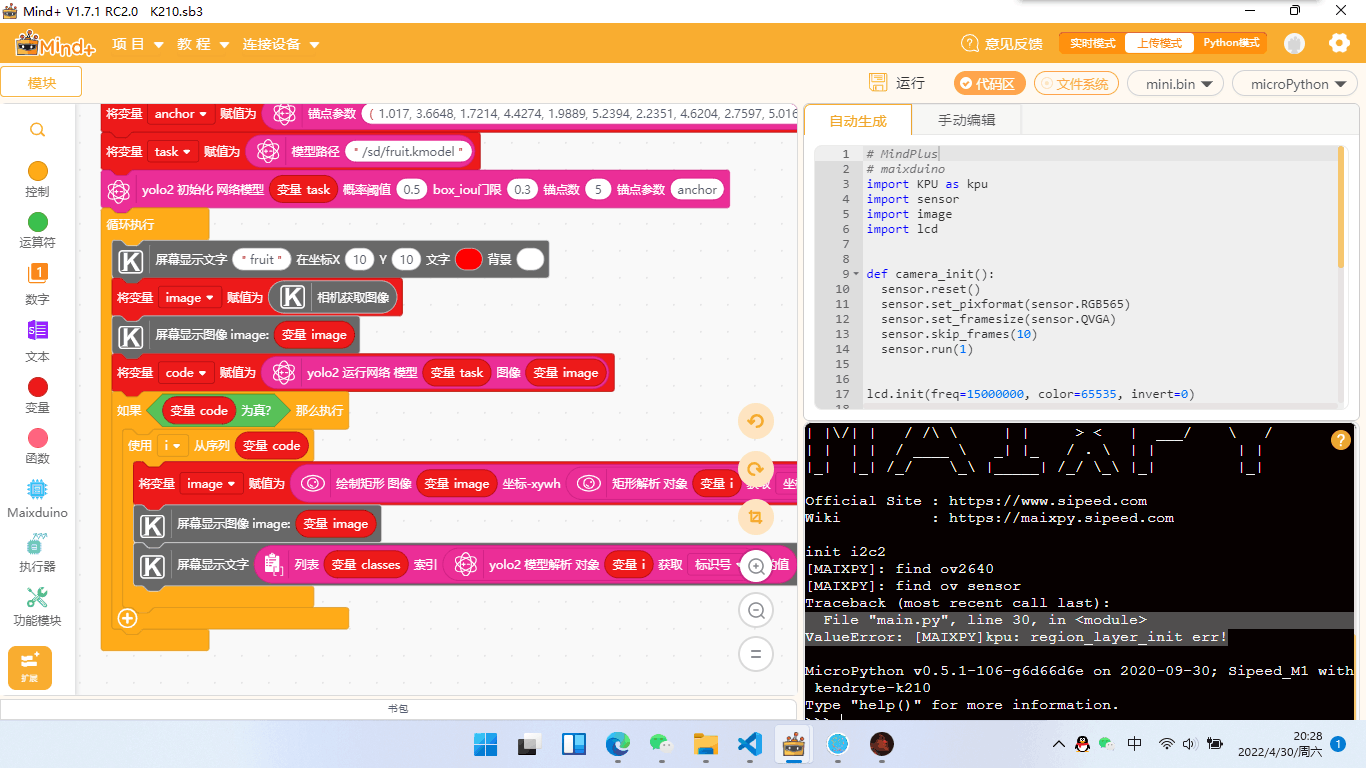Image resolution: width=1366 pixels, height=768 pixels.
Task: Switch to Python模式 mode
Action: coord(1231,43)
